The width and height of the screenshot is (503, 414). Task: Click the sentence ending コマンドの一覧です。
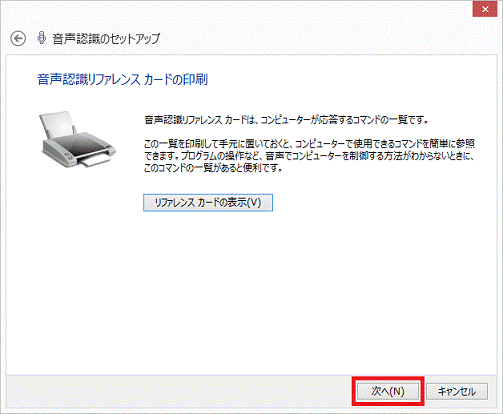(x=286, y=120)
